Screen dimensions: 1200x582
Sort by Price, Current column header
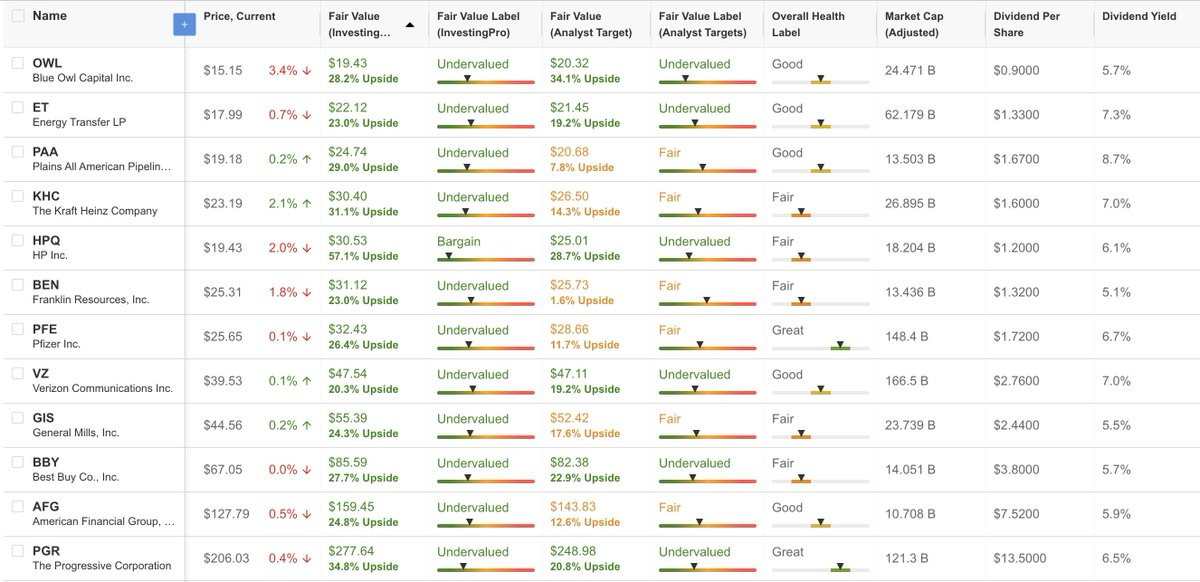[x=239, y=17]
